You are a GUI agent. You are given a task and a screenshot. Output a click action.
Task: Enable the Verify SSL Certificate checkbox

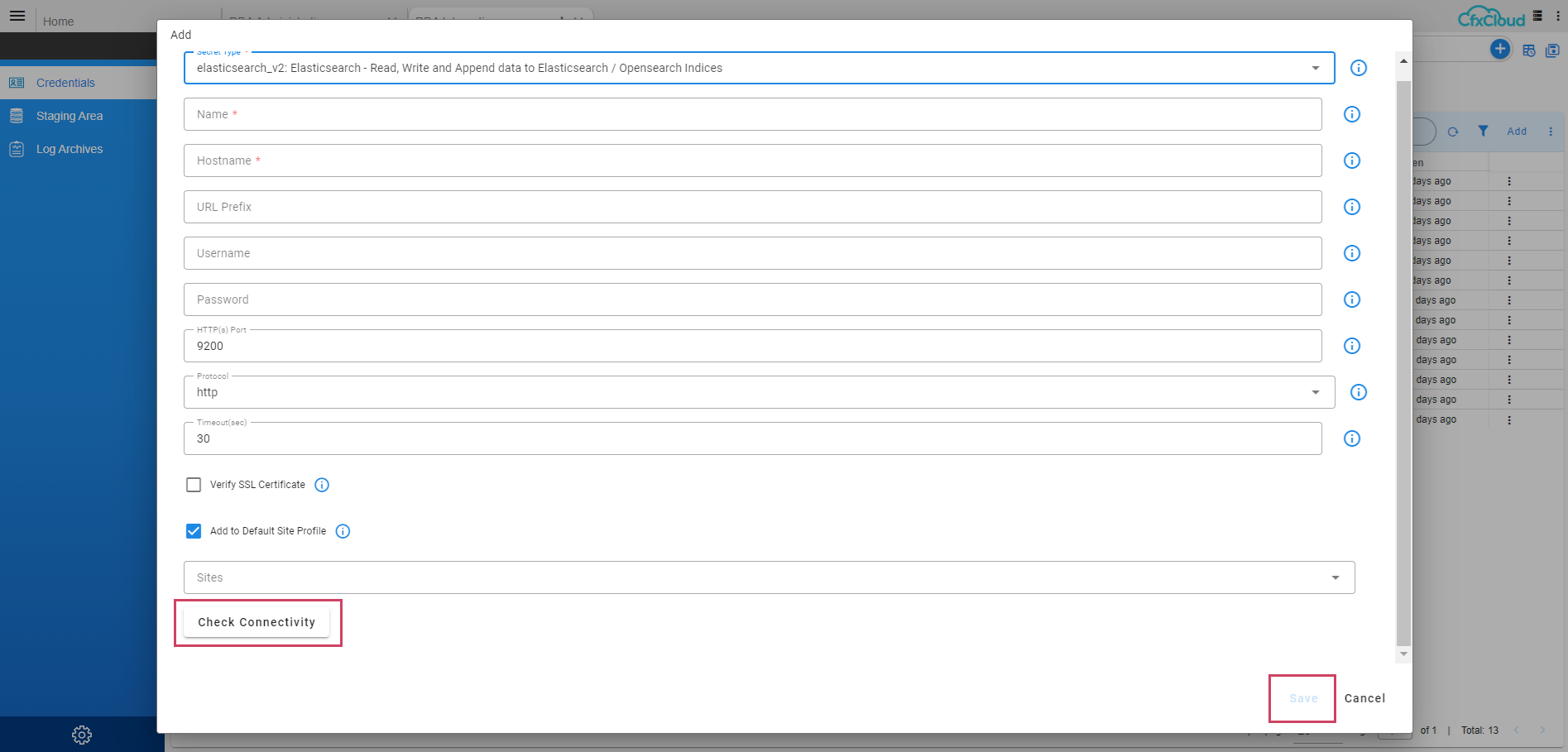click(194, 484)
